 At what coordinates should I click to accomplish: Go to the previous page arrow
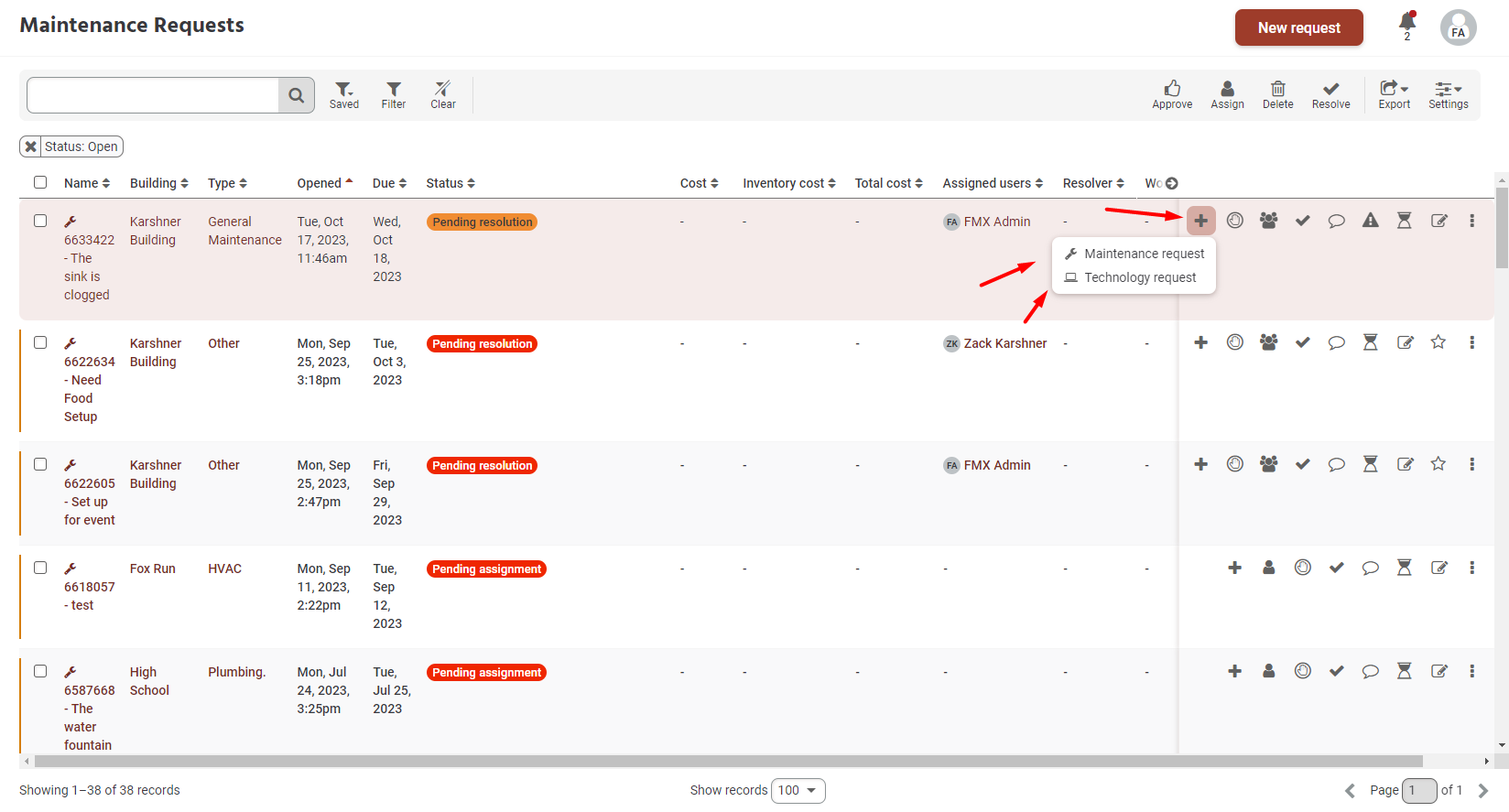click(x=1350, y=791)
